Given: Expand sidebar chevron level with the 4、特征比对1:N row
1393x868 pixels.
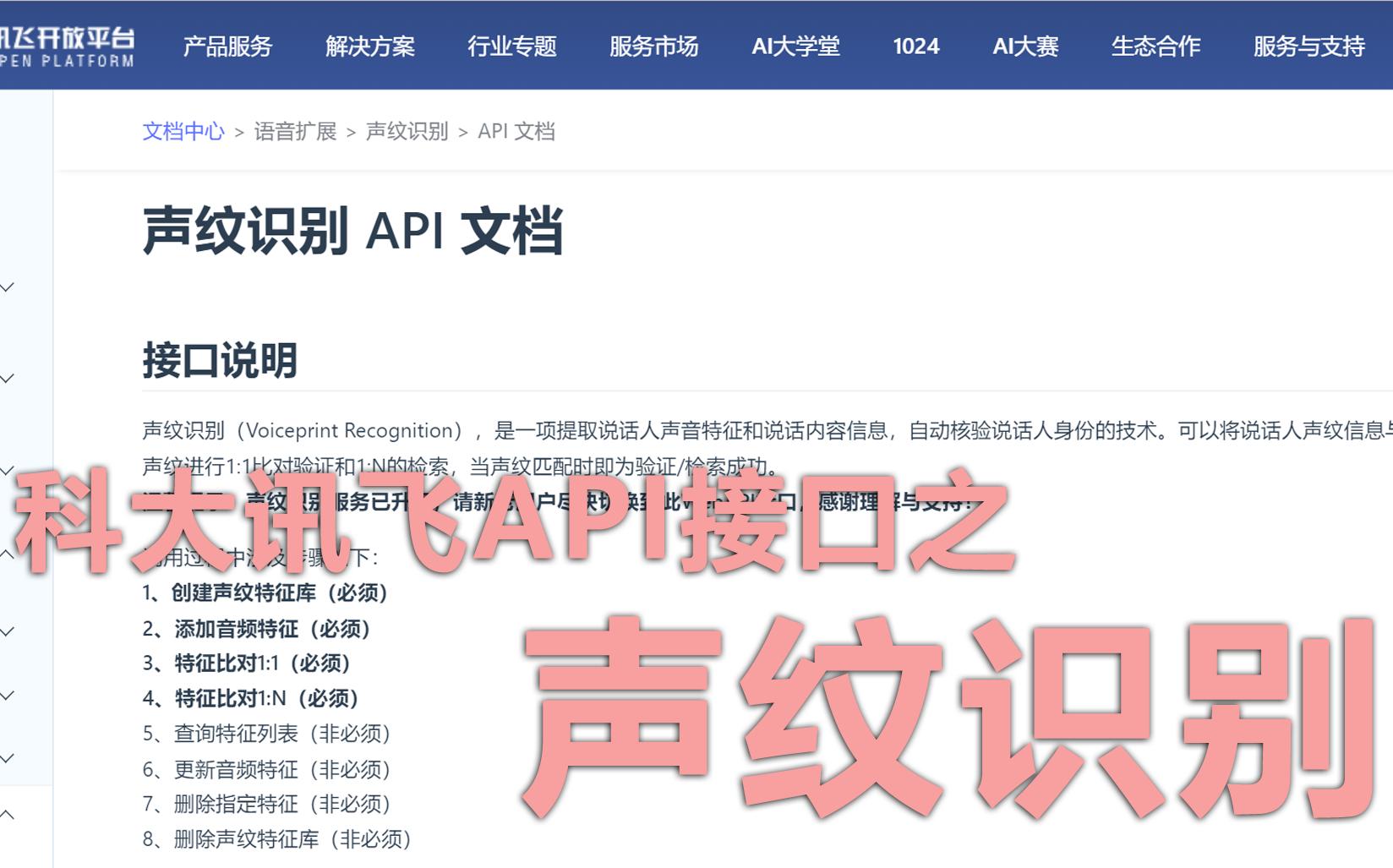Looking at the screenshot, I should coord(7,696).
